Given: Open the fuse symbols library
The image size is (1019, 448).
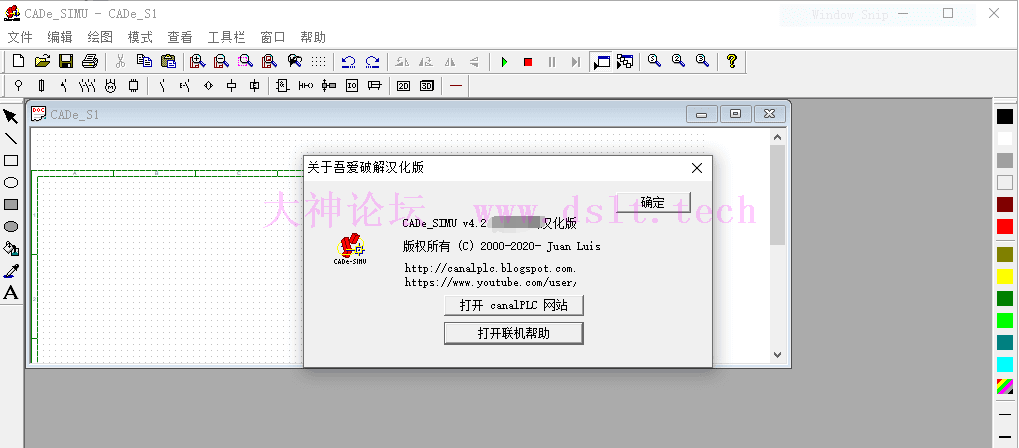Looking at the screenshot, I should [x=42, y=85].
